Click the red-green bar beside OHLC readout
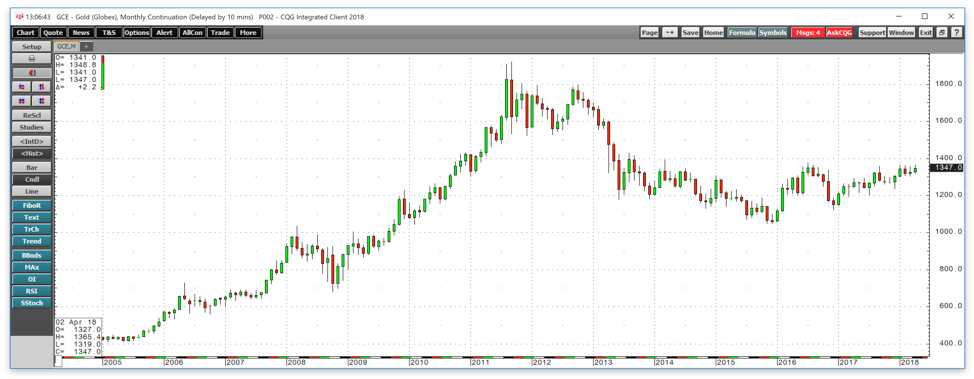This screenshot has height=379, width=974. pyautogui.click(x=102, y=72)
